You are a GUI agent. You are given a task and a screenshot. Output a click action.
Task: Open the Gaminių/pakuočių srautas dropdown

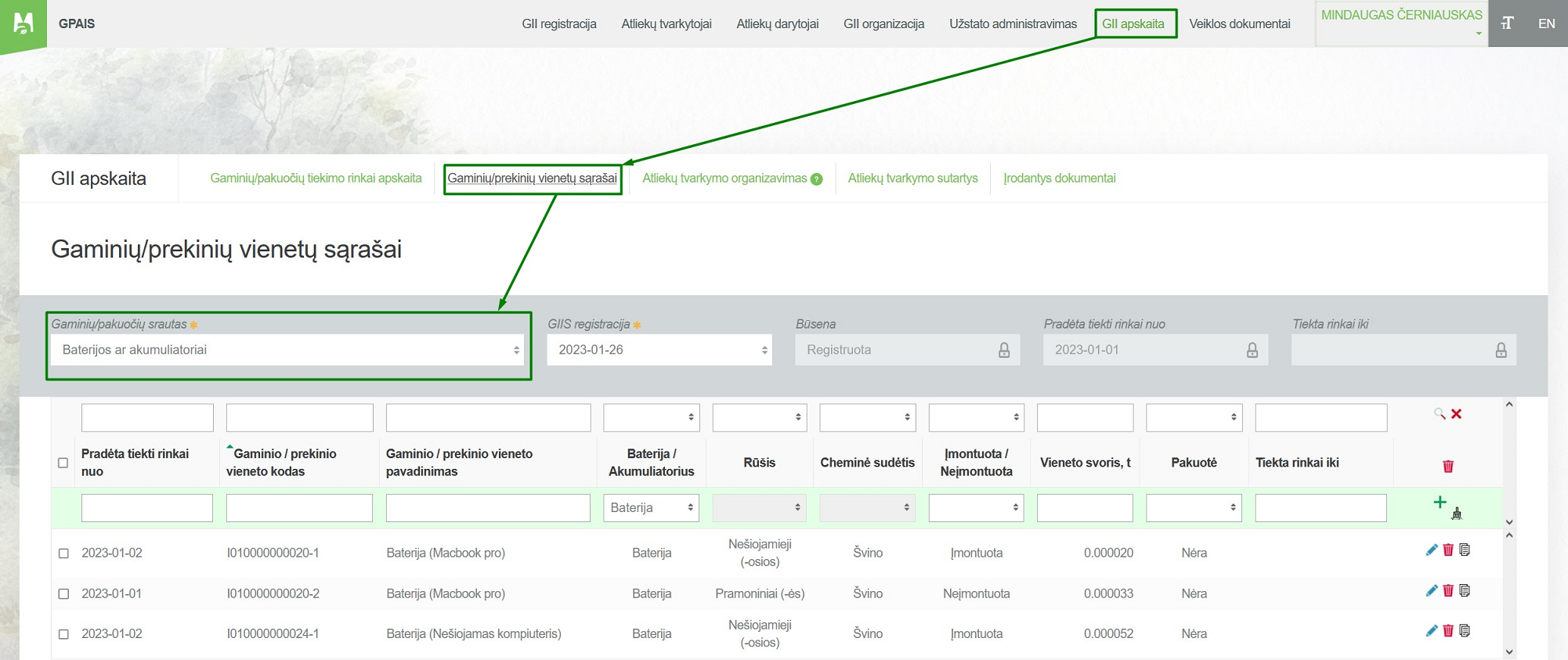pyautogui.click(x=287, y=350)
